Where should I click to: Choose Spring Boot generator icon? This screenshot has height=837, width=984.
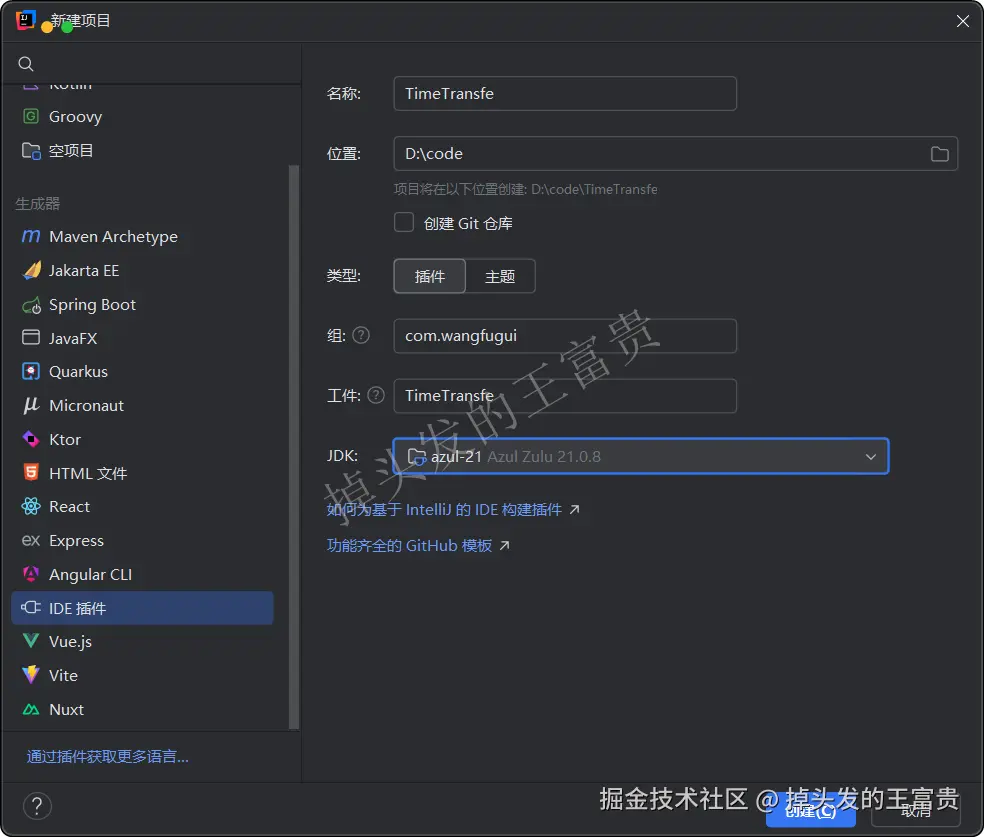pyautogui.click(x=31, y=305)
